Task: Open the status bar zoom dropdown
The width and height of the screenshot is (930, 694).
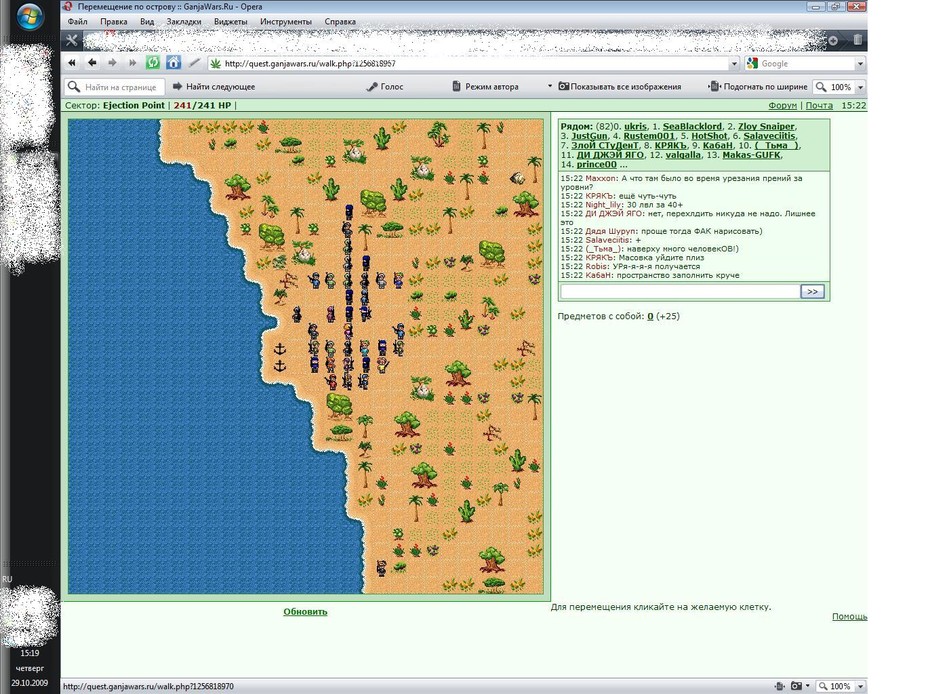Action: [861, 686]
